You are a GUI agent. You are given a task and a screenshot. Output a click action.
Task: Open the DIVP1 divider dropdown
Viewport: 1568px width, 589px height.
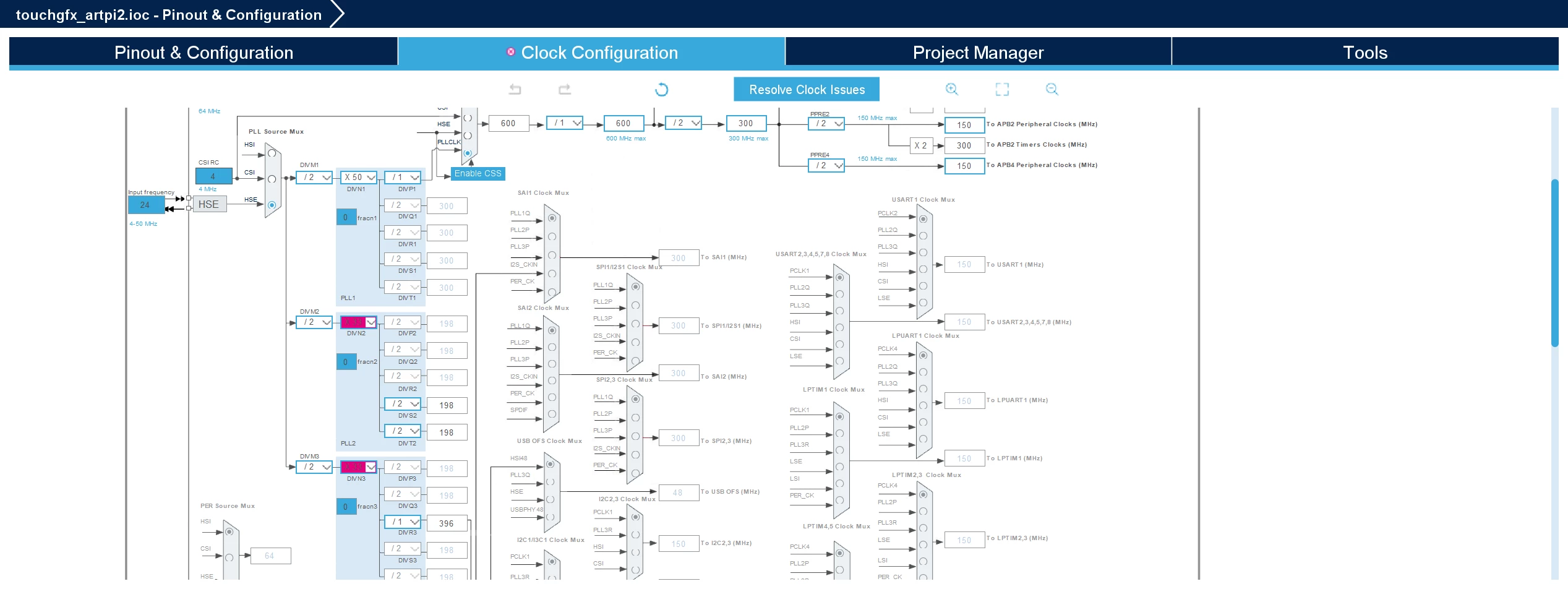[403, 178]
